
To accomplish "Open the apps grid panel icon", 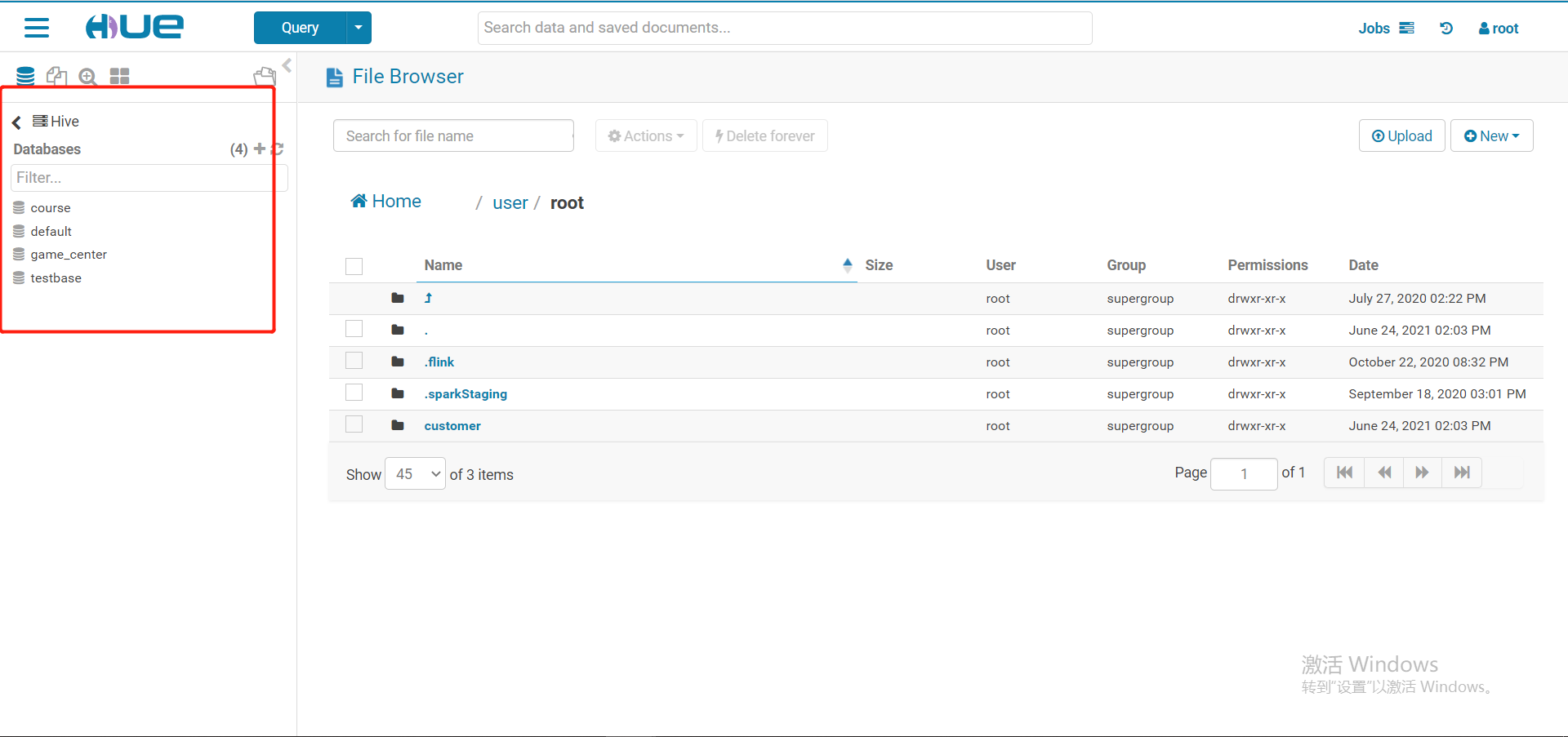I will [119, 76].
